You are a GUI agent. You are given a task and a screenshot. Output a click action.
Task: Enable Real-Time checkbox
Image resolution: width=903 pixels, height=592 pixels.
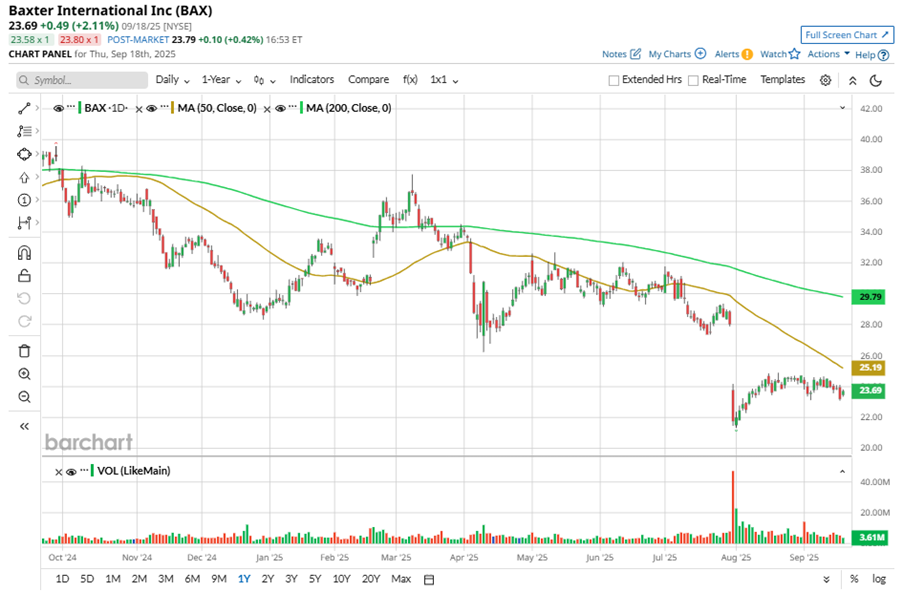693,81
